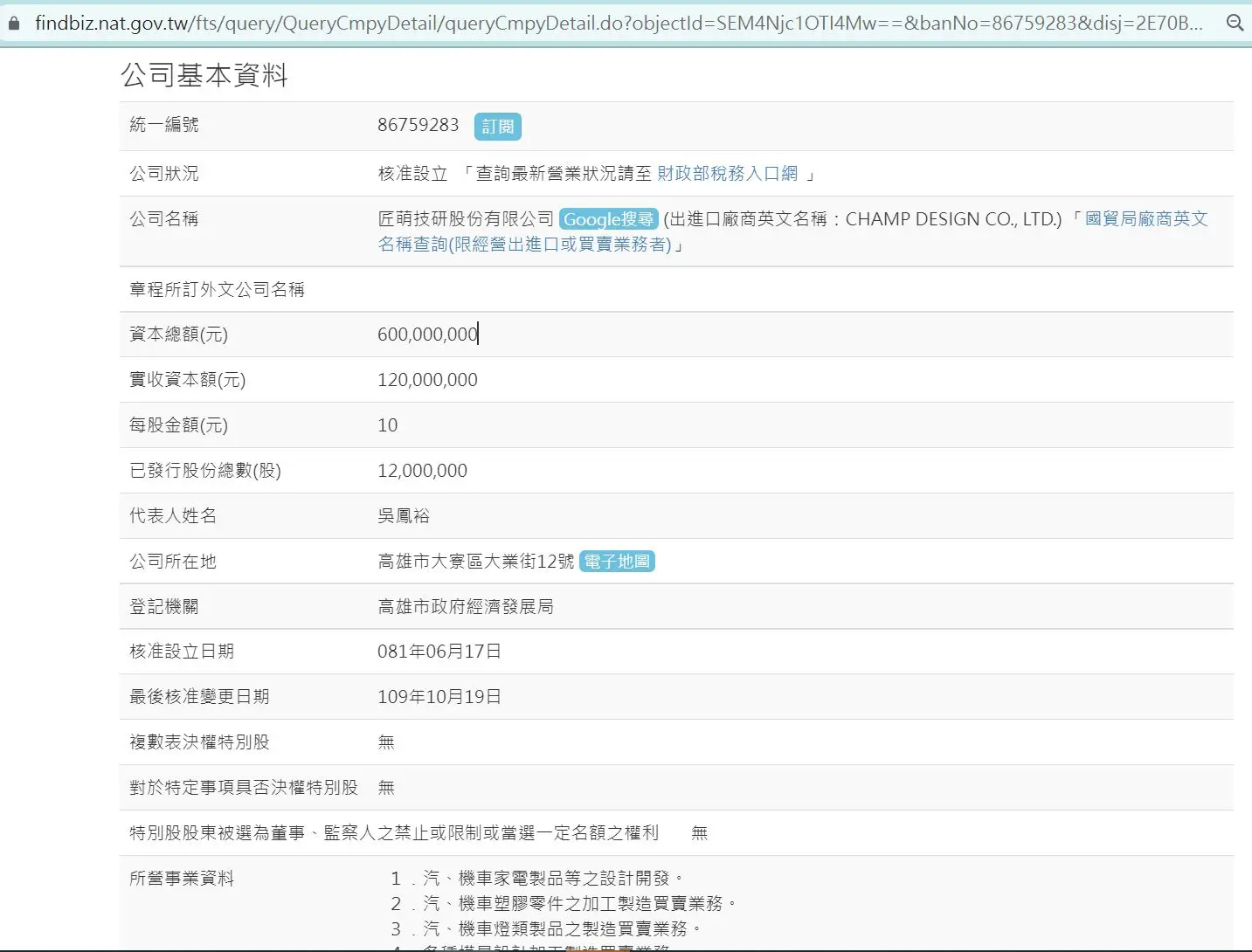Click the findbiz.nat.gov.tw URL field

(x=612, y=24)
